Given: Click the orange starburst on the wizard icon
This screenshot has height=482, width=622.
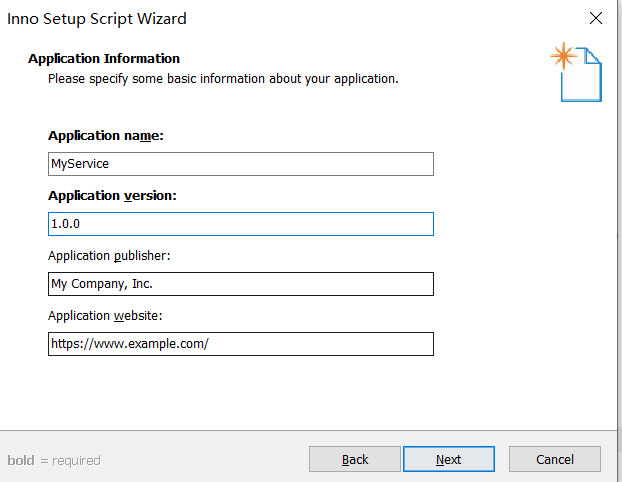Looking at the screenshot, I should pos(564,57).
